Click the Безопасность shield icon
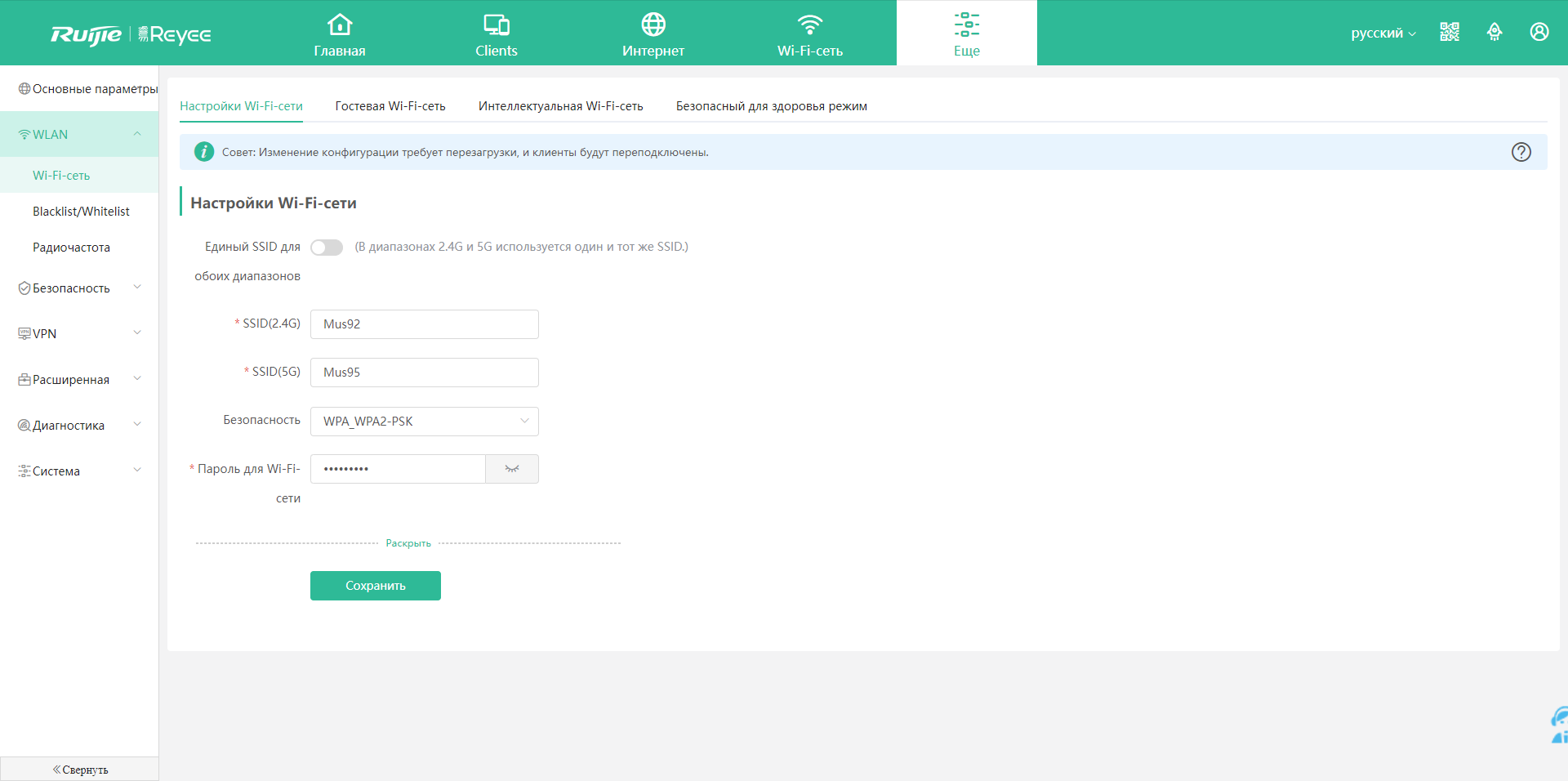Image resolution: width=1568 pixels, height=781 pixels. tap(24, 288)
